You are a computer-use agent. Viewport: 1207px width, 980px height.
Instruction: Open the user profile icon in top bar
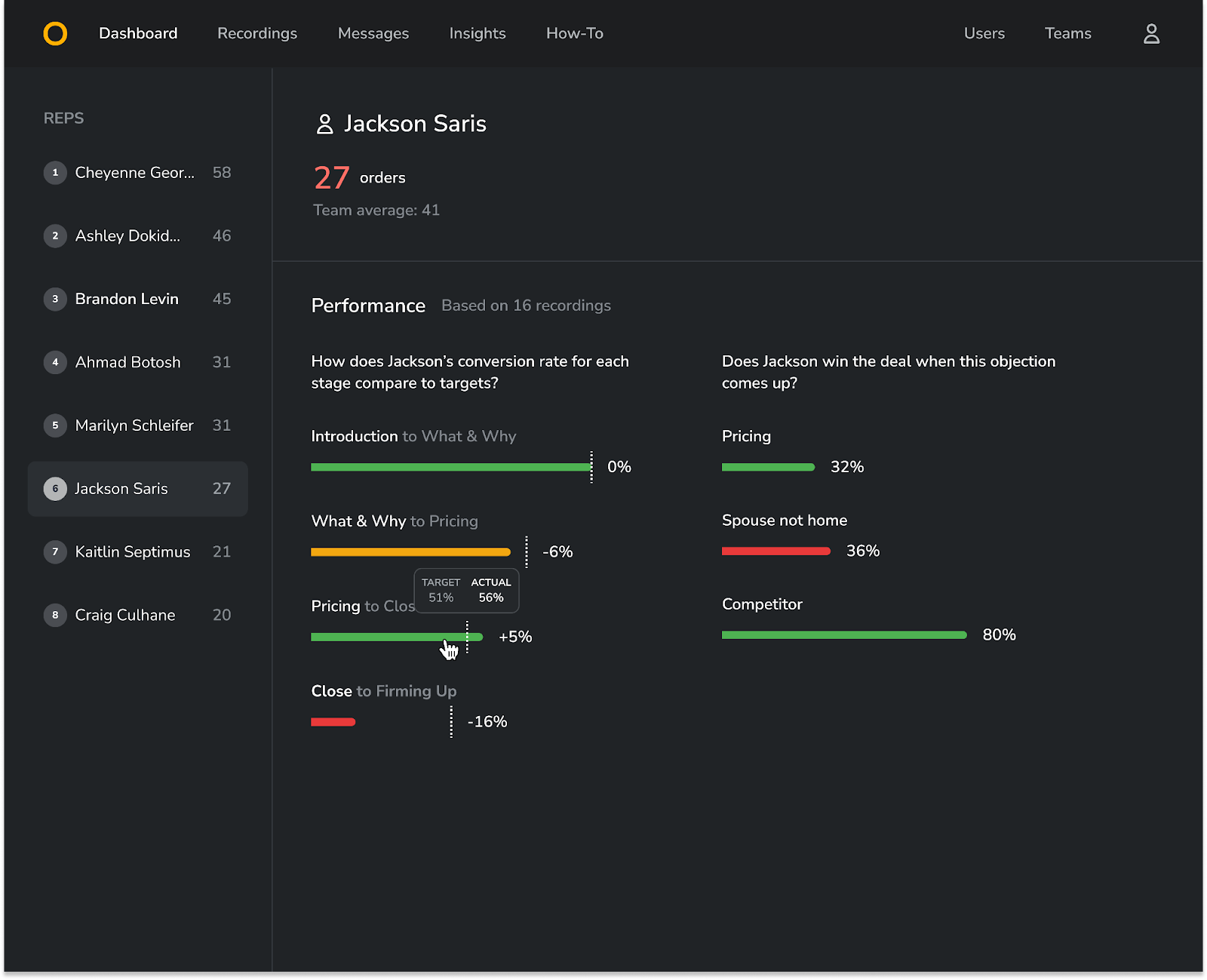1151,34
